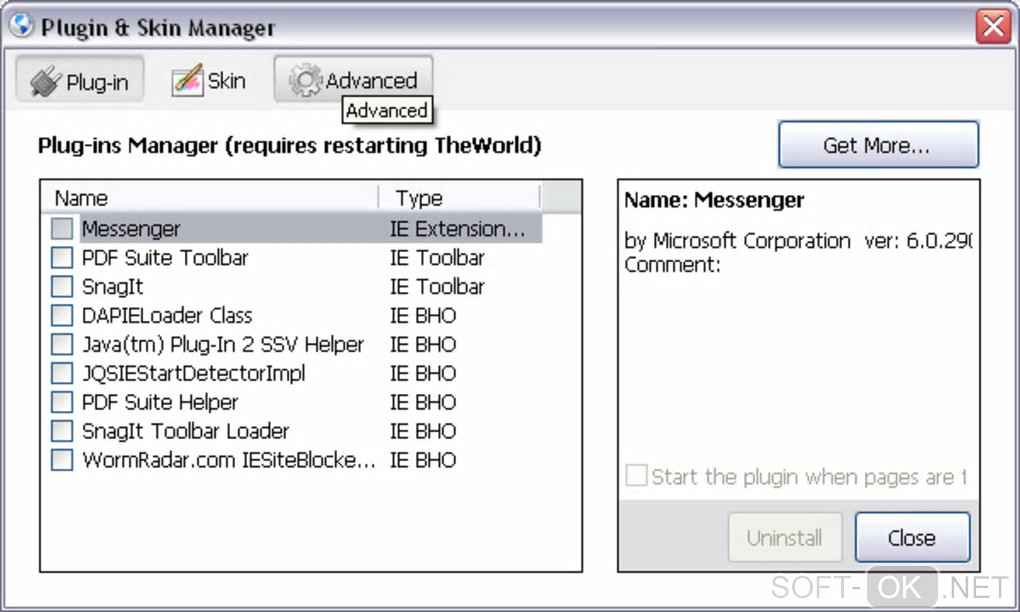Image resolution: width=1020 pixels, height=612 pixels.
Task: Click the Uninstall button
Action: [785, 537]
